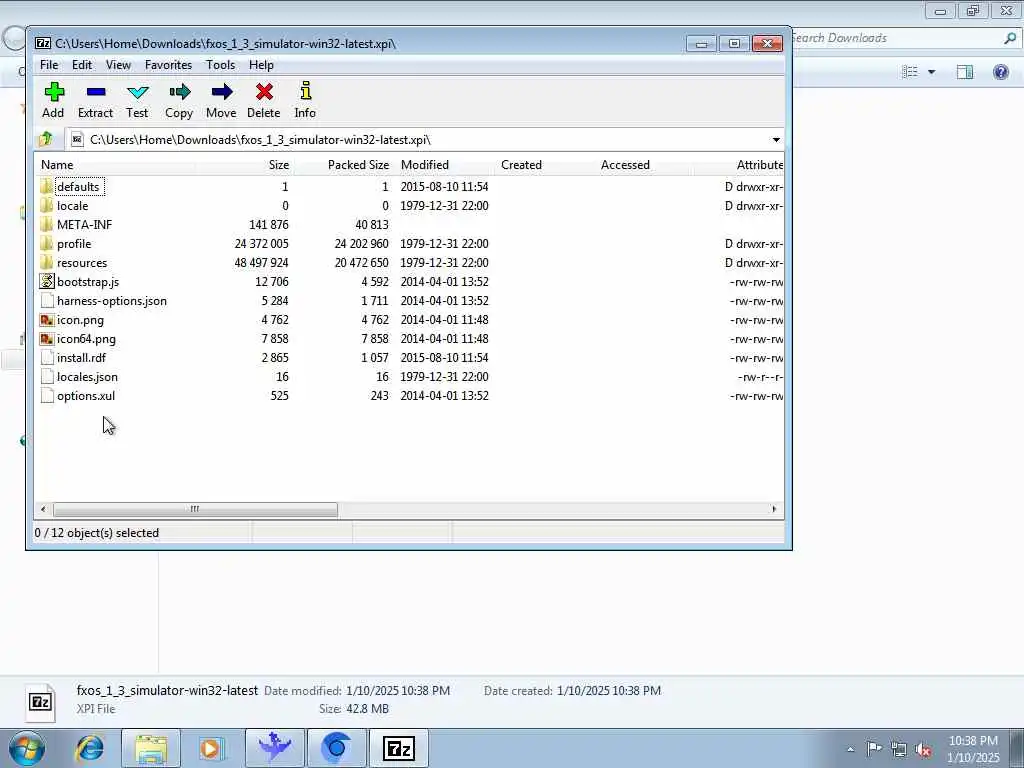Click the muted volume tray icon

click(923, 749)
